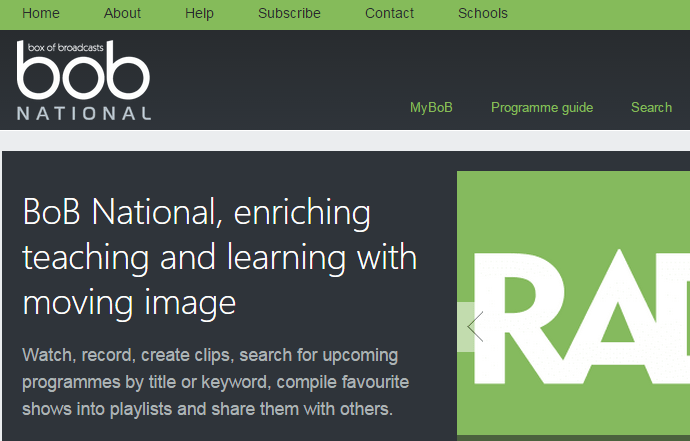Open MyBoB from the header

(431, 108)
